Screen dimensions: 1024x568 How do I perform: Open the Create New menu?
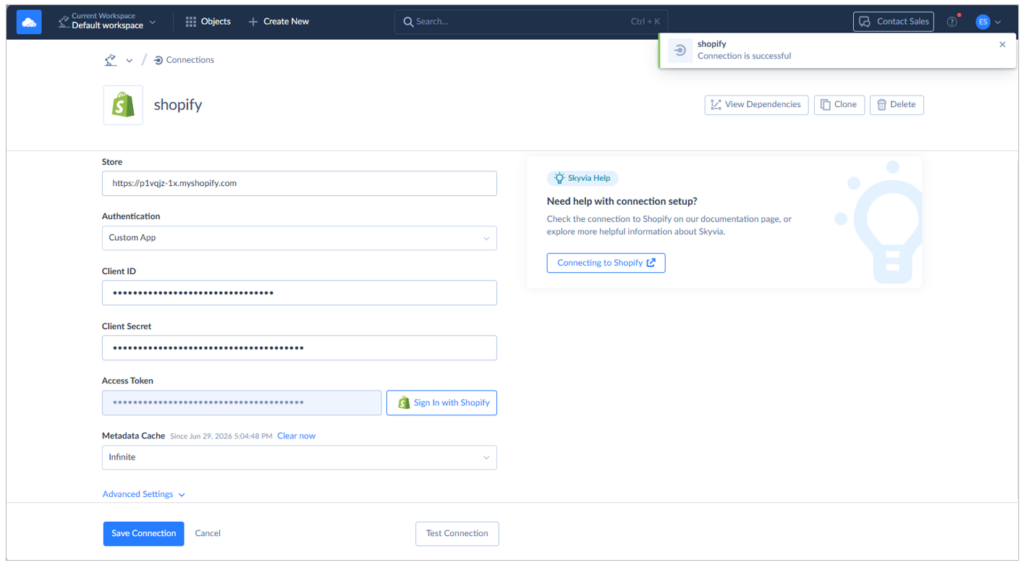tap(279, 22)
